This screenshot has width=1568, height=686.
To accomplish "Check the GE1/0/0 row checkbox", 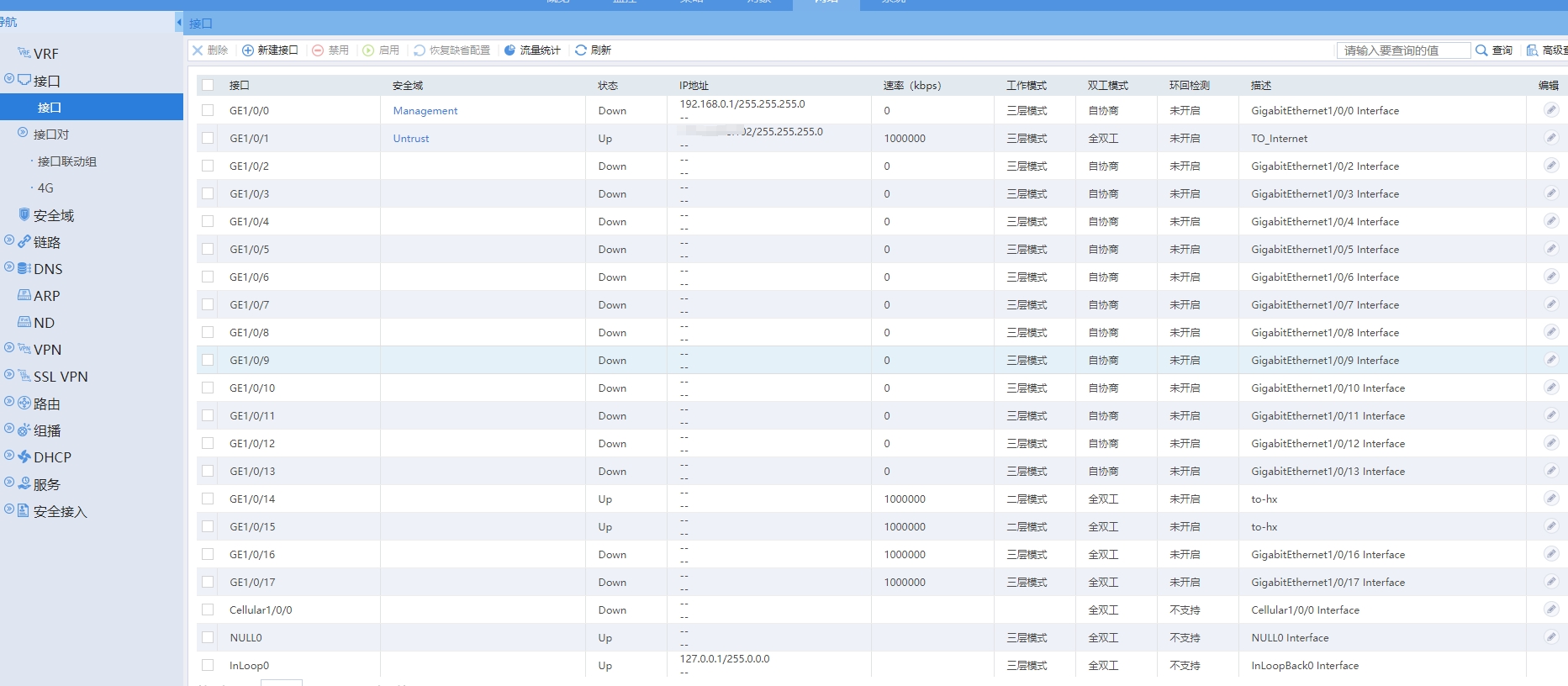I will click(x=208, y=110).
